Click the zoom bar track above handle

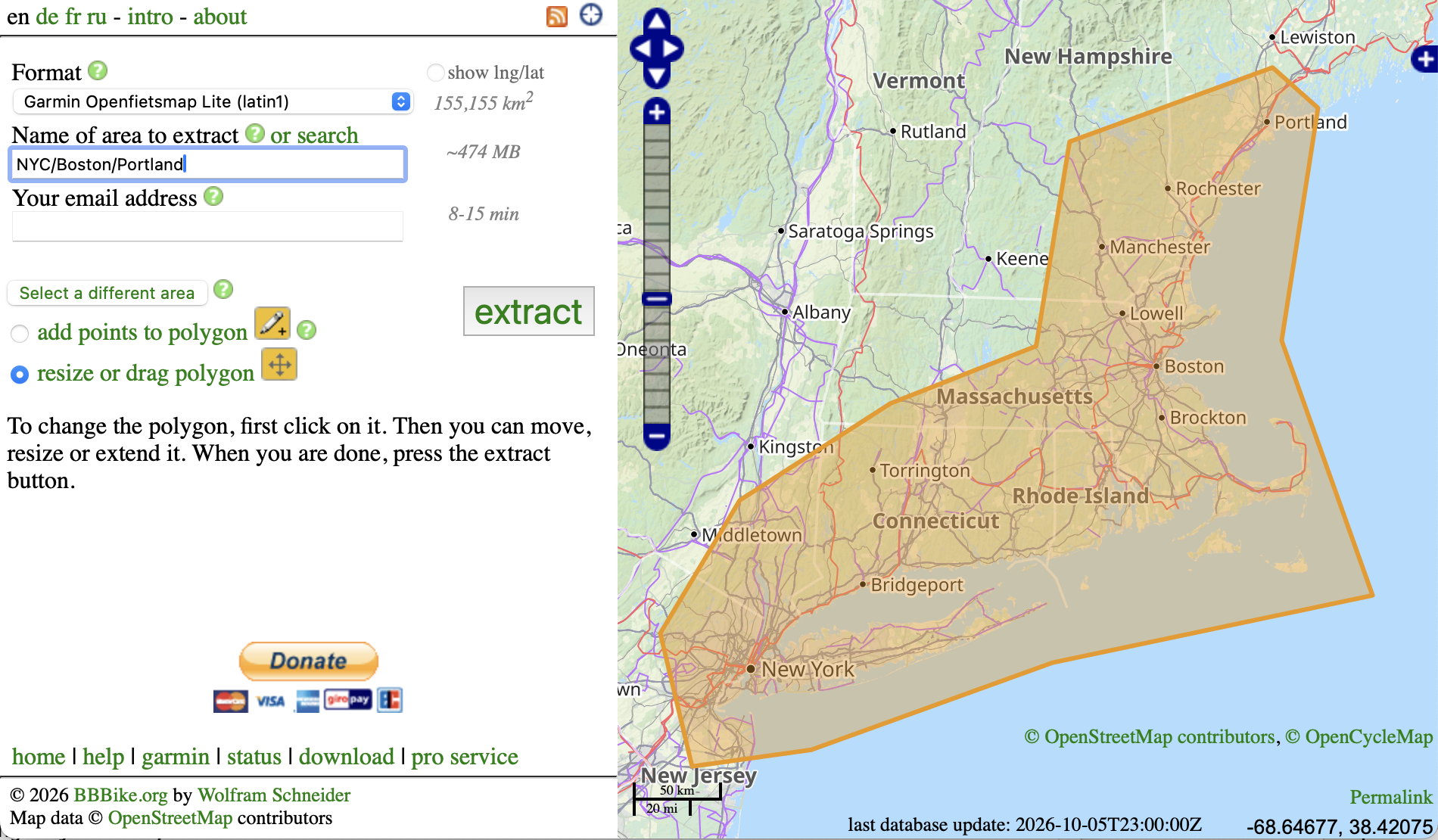(x=657, y=208)
